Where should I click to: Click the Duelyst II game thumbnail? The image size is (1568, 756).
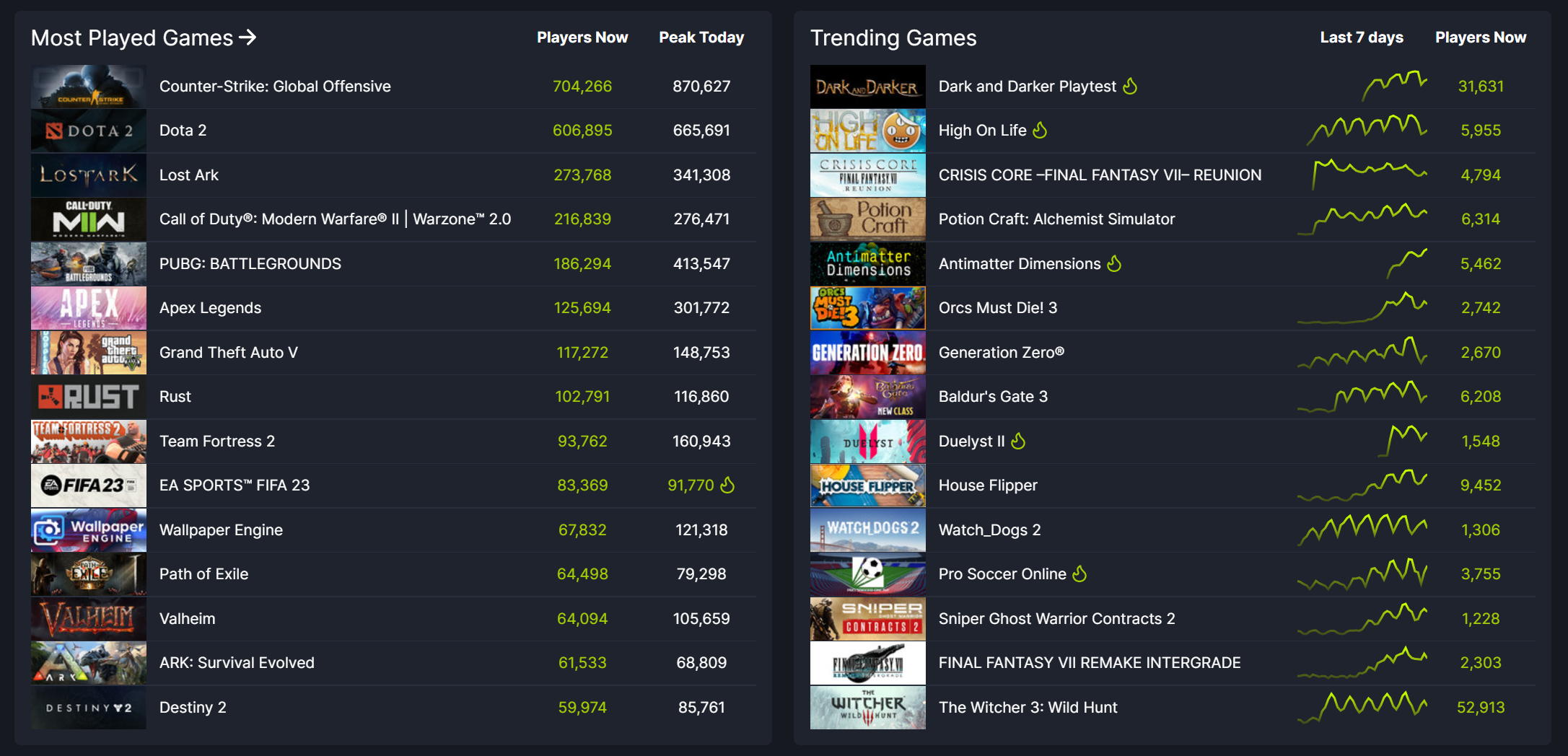868,441
